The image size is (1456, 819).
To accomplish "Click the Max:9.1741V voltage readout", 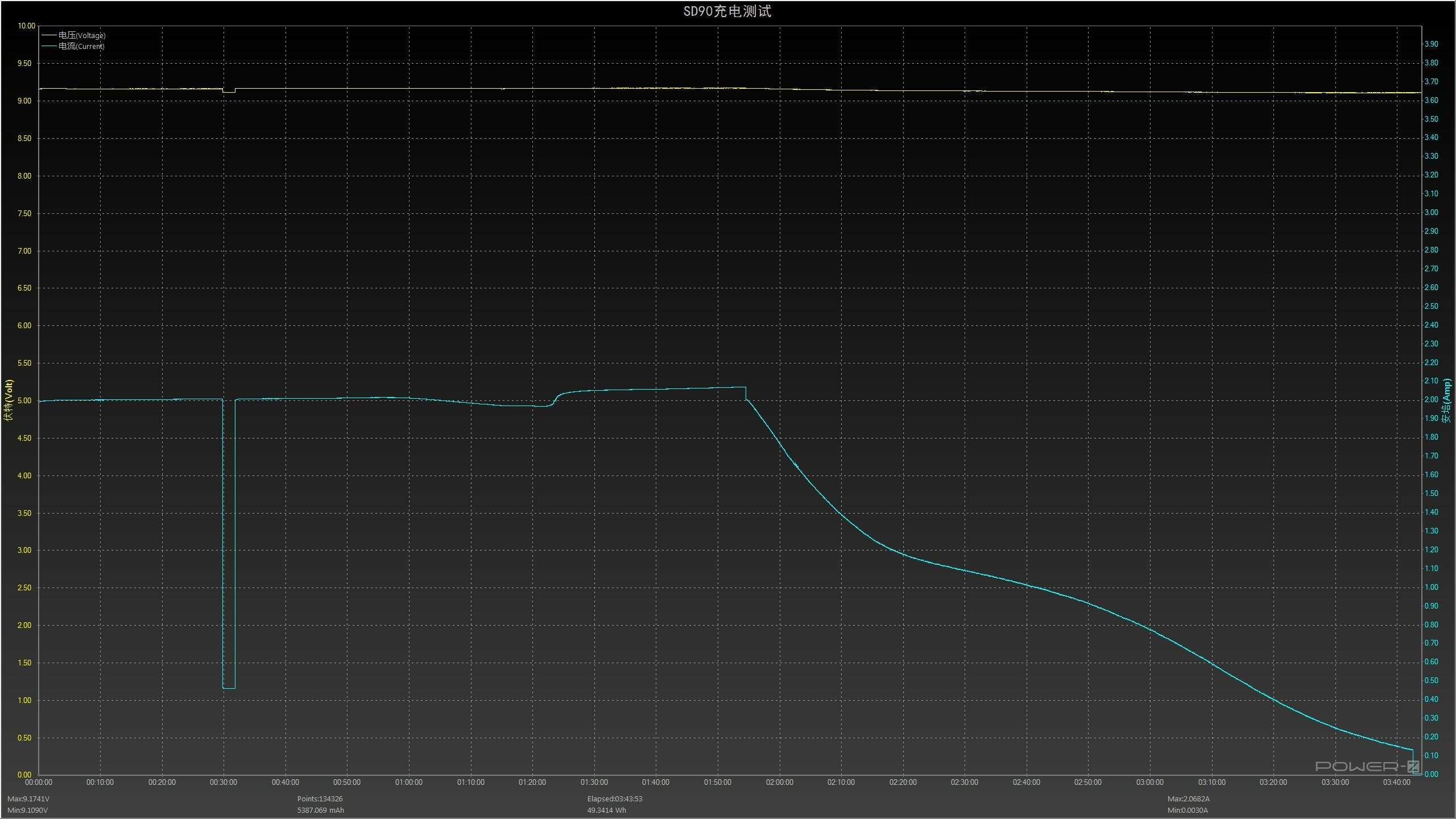I will [28, 799].
